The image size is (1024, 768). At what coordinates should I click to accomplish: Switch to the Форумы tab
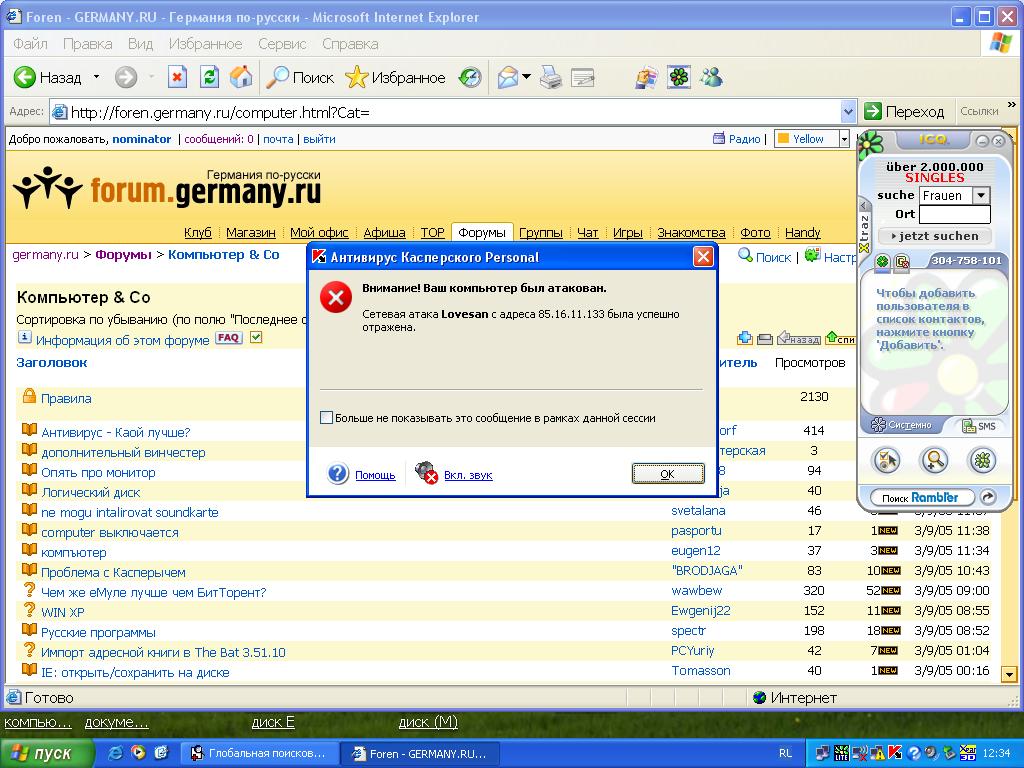coord(481,232)
